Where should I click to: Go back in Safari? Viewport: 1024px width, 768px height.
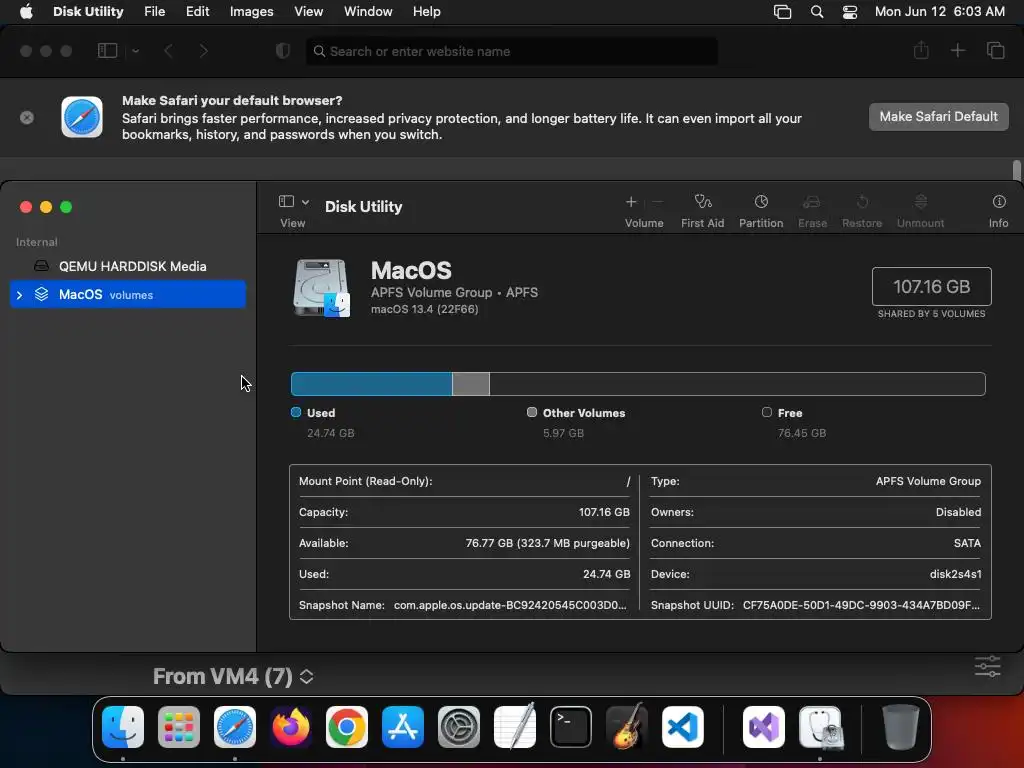click(168, 51)
